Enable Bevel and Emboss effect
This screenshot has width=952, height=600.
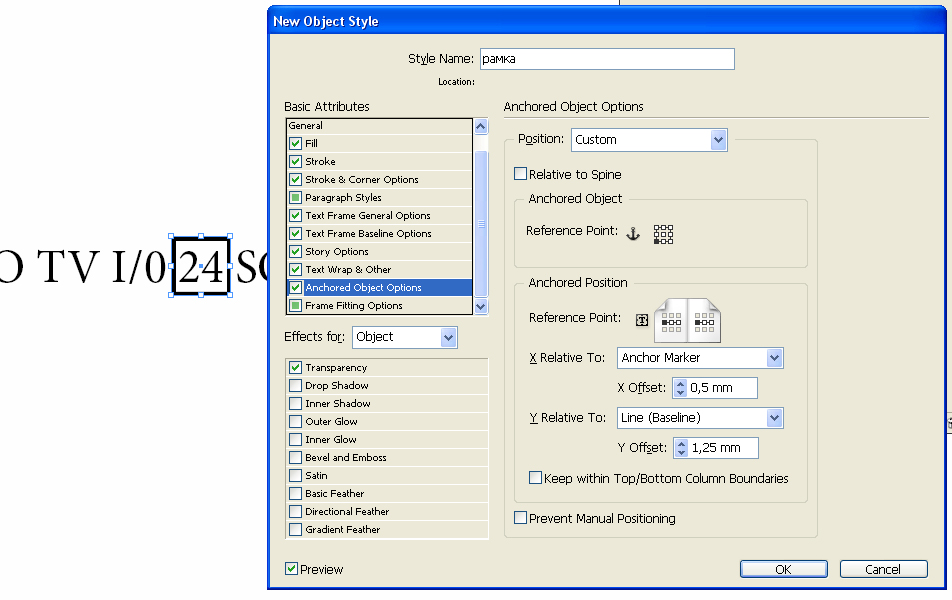click(296, 457)
